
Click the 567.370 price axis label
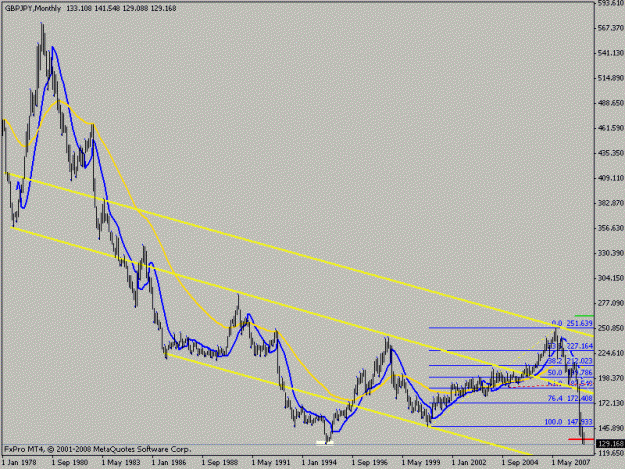pyautogui.click(x=611, y=28)
